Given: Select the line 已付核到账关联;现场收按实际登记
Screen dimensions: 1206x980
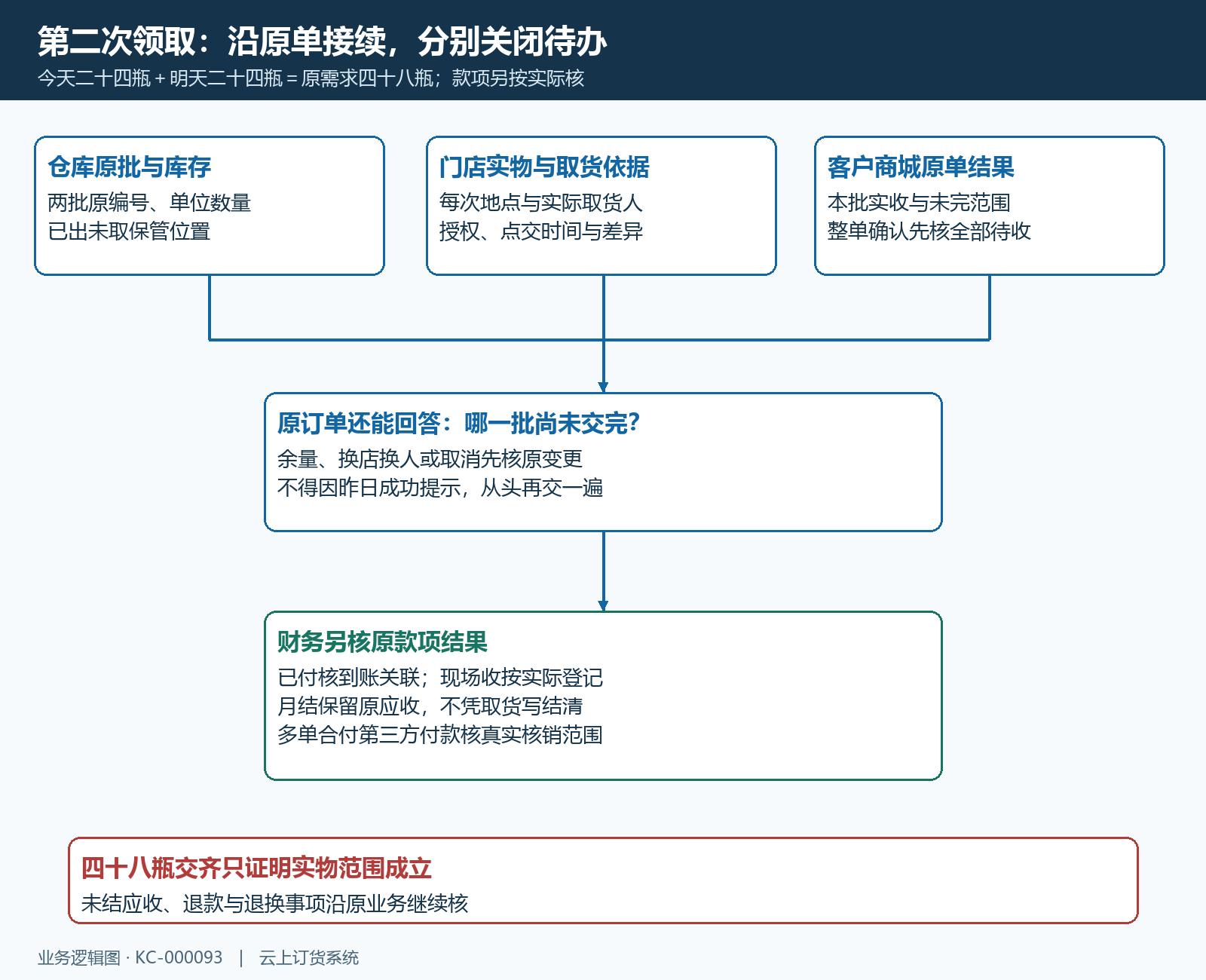Looking at the screenshot, I should click(x=440, y=678).
